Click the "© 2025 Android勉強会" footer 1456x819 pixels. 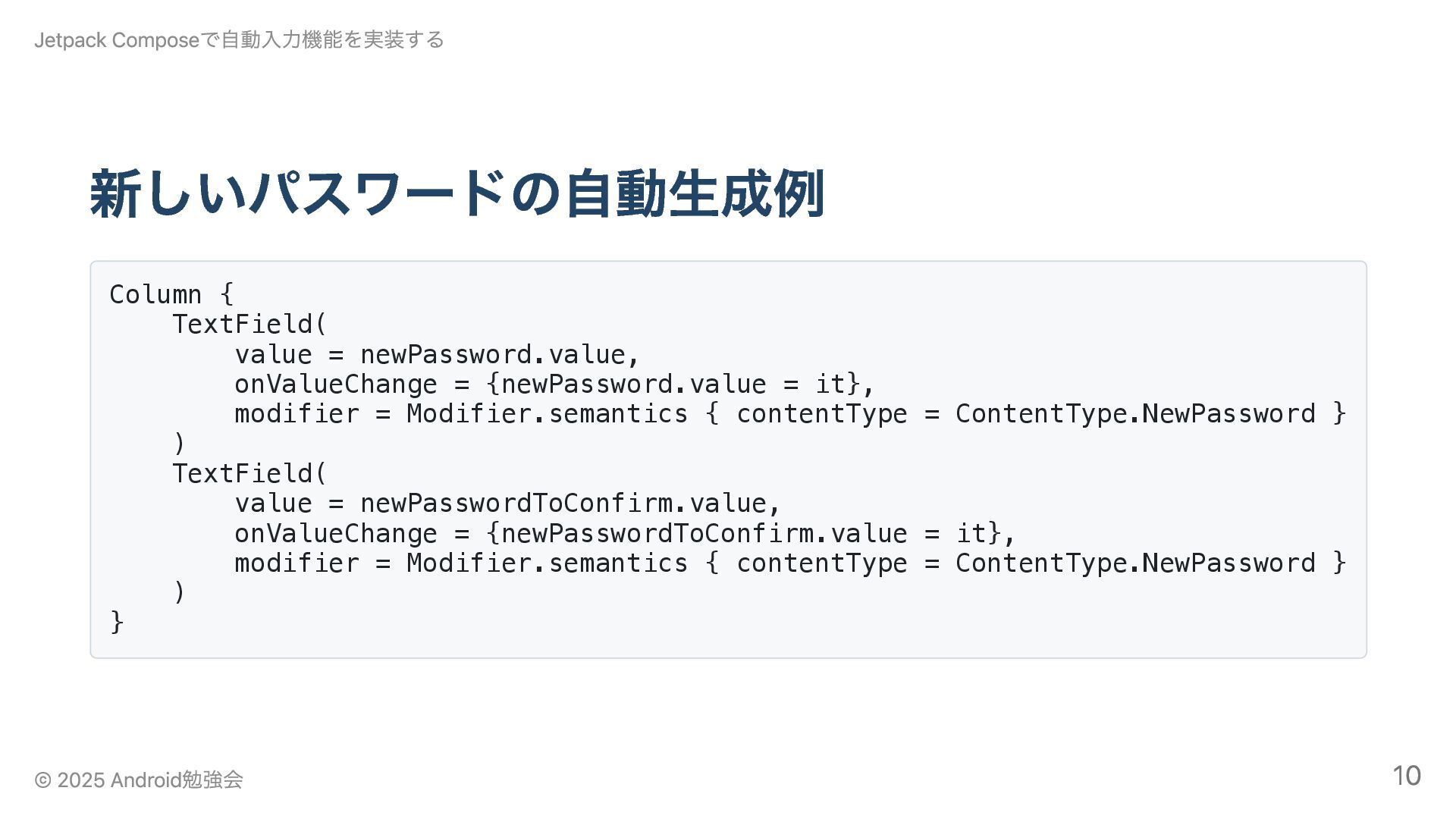(x=139, y=780)
